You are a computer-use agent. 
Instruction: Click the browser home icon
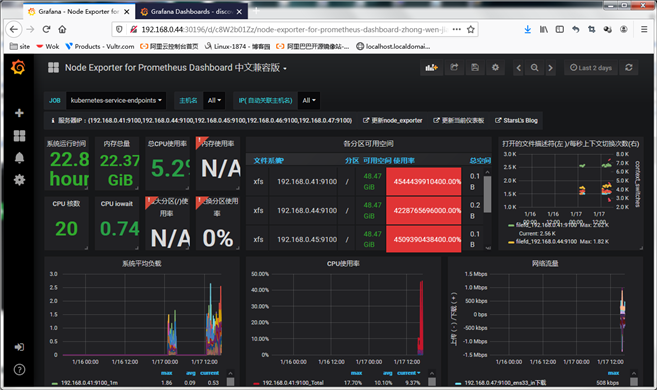(x=62, y=29)
